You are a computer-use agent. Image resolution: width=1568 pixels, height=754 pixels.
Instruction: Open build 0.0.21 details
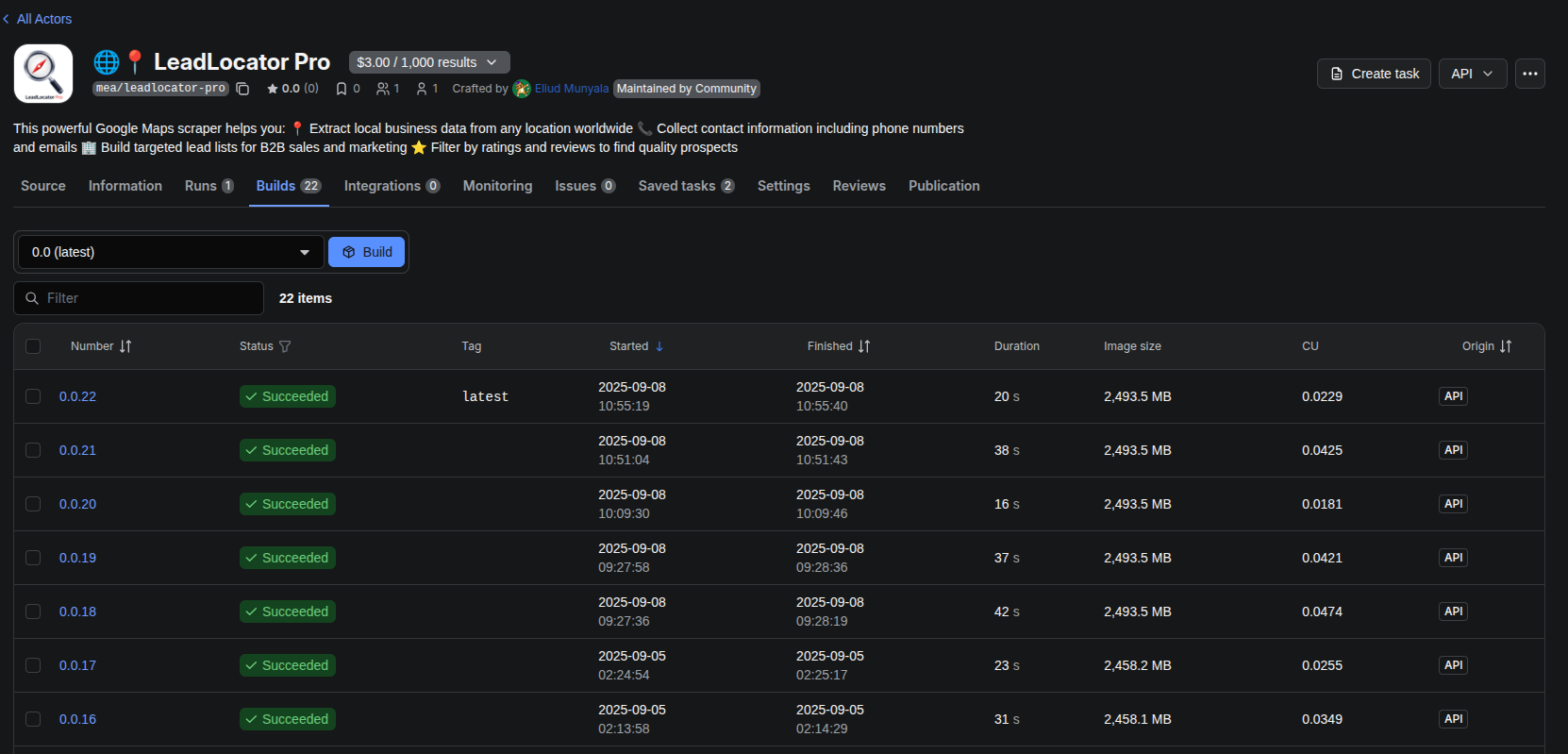(77, 450)
